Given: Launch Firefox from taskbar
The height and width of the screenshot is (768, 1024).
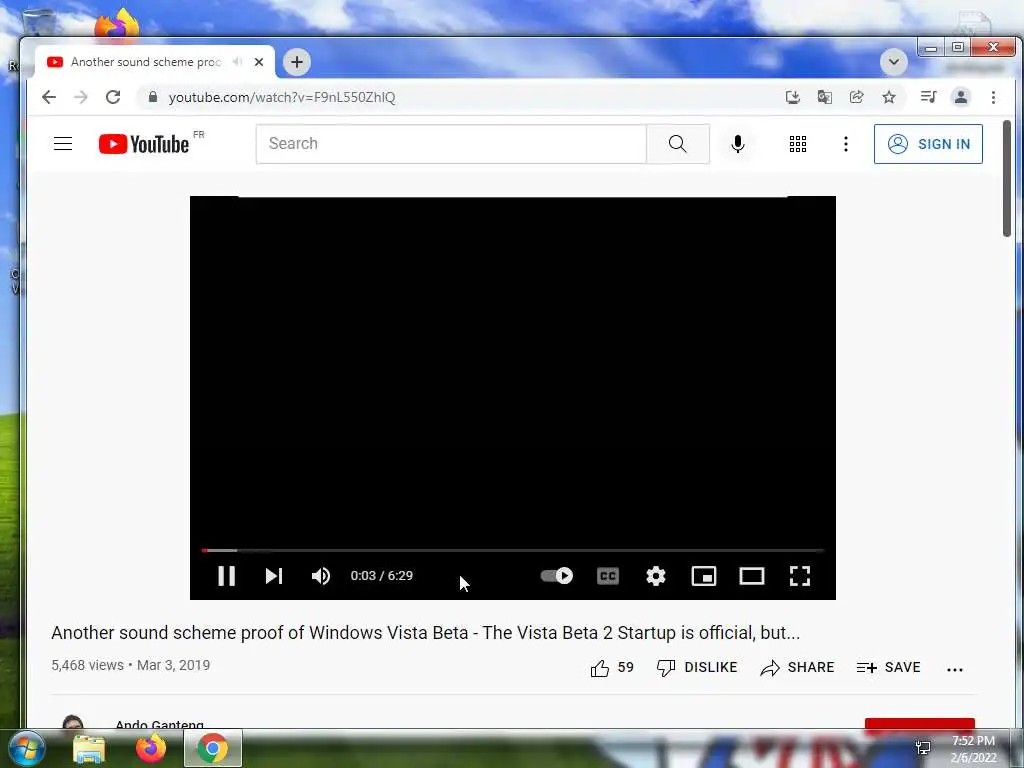Looking at the screenshot, I should pyautogui.click(x=151, y=748).
